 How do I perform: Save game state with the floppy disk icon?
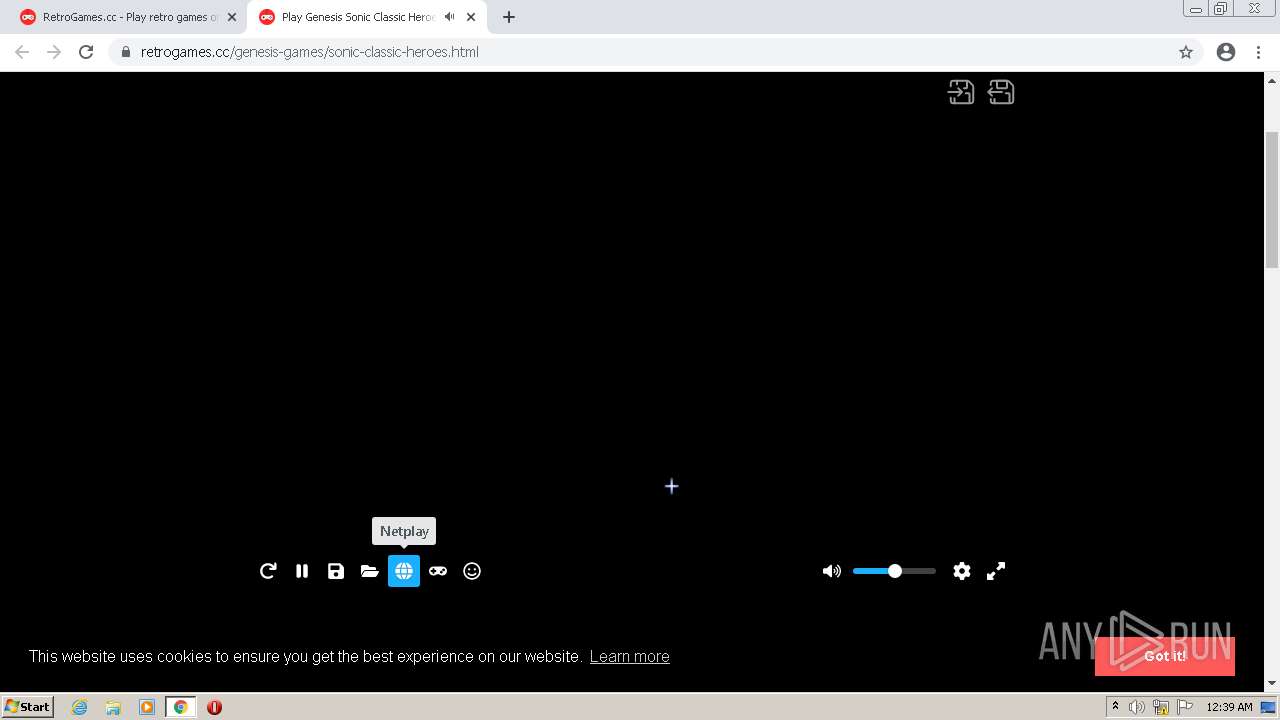[336, 571]
